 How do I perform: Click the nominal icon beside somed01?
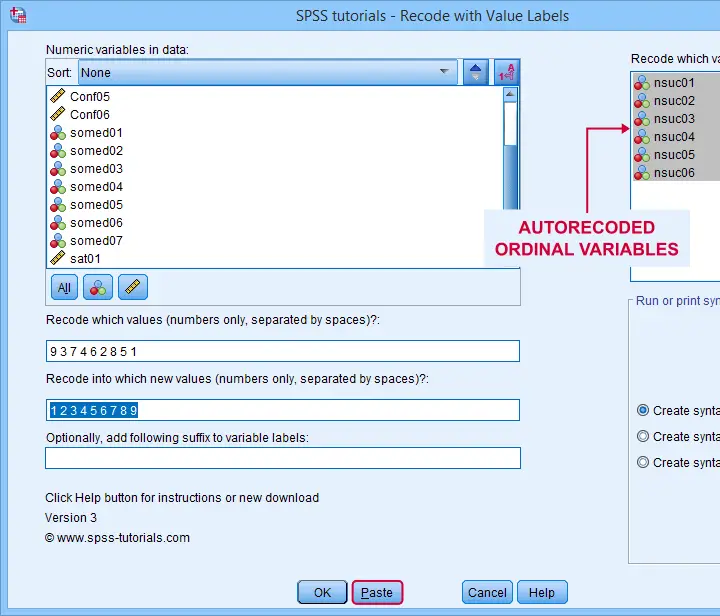point(58,133)
